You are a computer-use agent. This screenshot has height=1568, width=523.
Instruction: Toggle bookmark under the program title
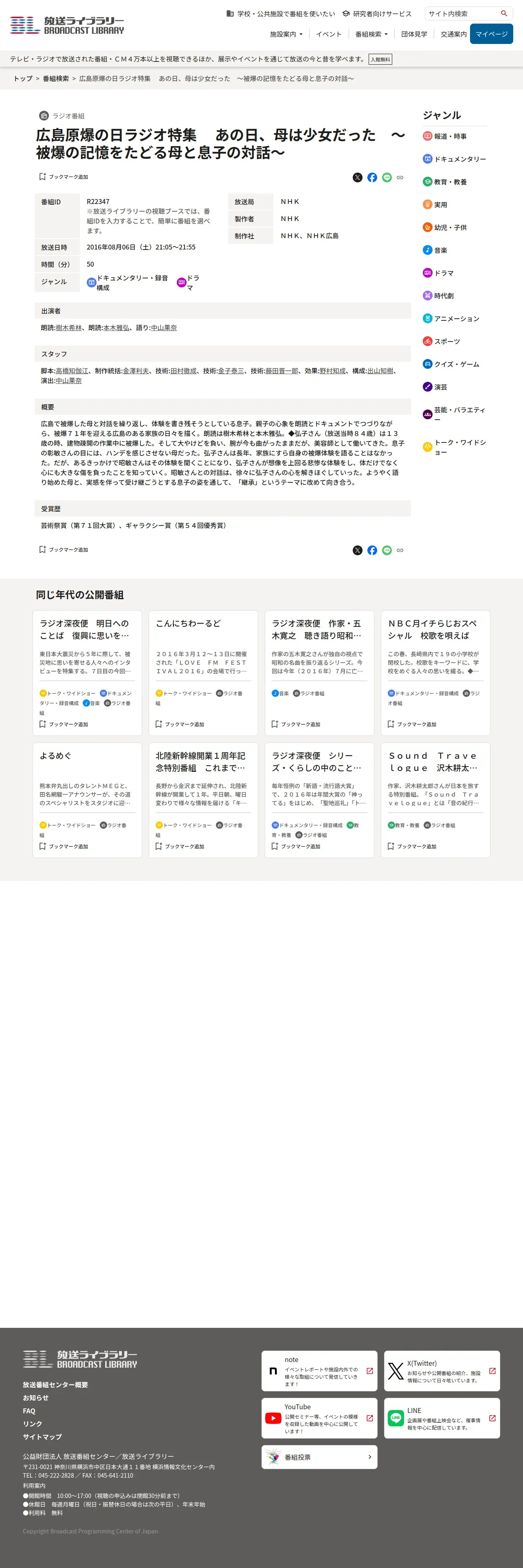(64, 177)
